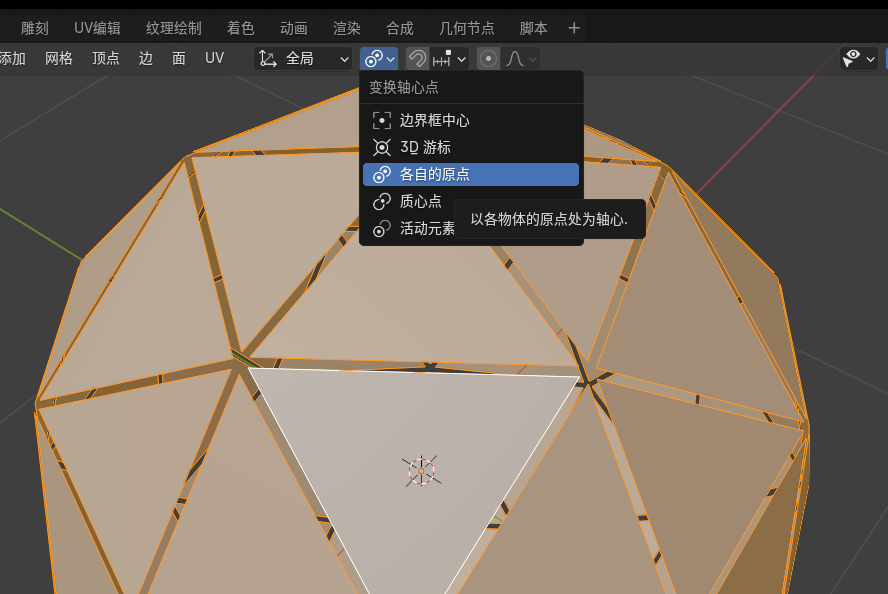This screenshot has height=594, width=888.
Task: Open the visibility and selectability eye dropdown
Action: (859, 59)
